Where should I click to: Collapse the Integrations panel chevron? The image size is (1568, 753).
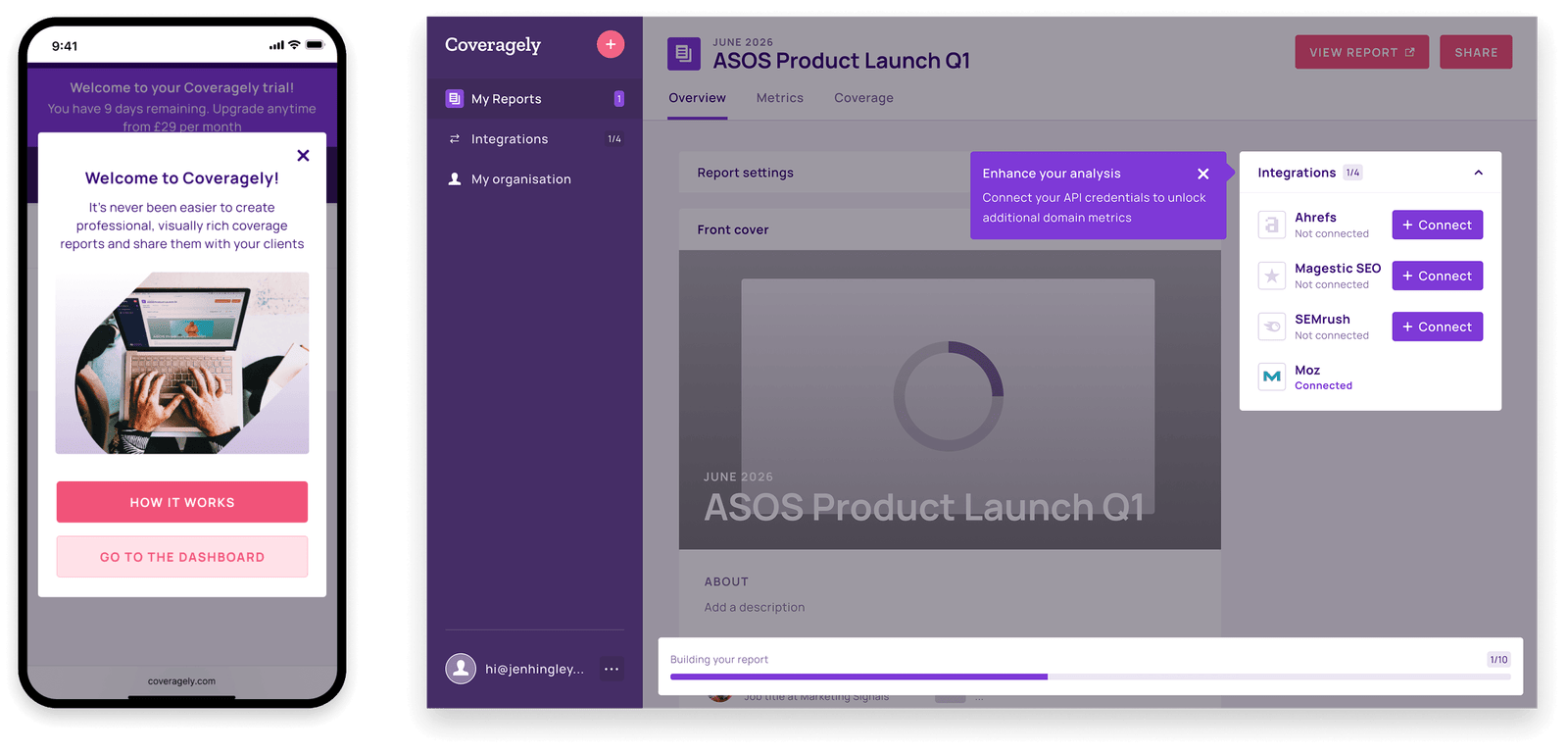point(1478,173)
